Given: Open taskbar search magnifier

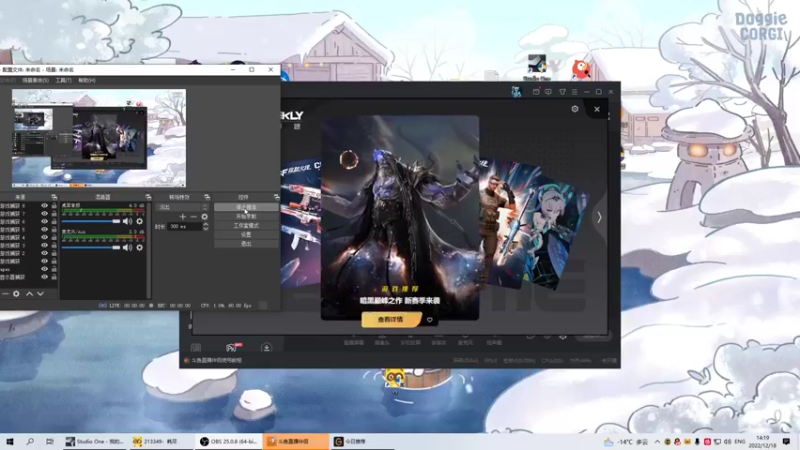Looking at the screenshot, I should 30,442.
